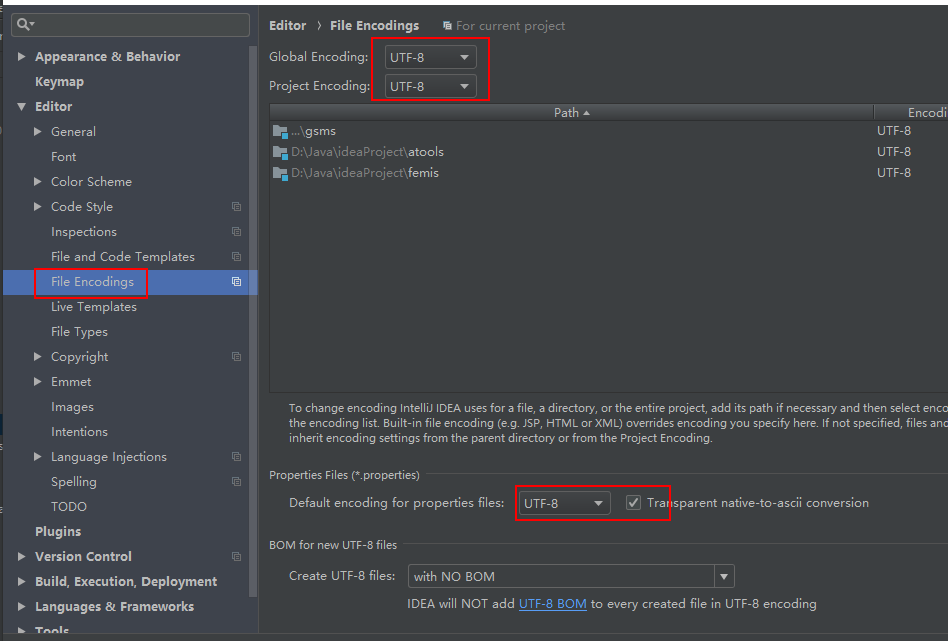
Task: Open Spelling settings page
Action: click(74, 482)
